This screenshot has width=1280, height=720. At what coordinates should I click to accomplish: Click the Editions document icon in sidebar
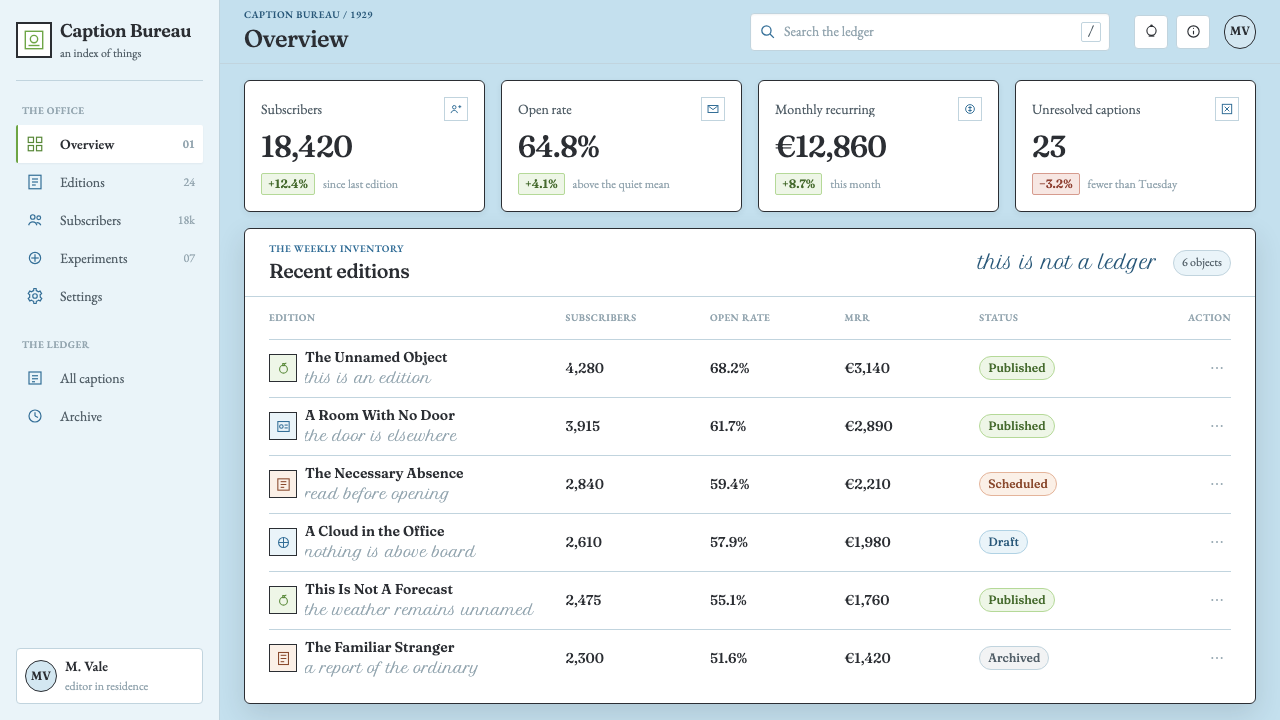tap(35, 182)
